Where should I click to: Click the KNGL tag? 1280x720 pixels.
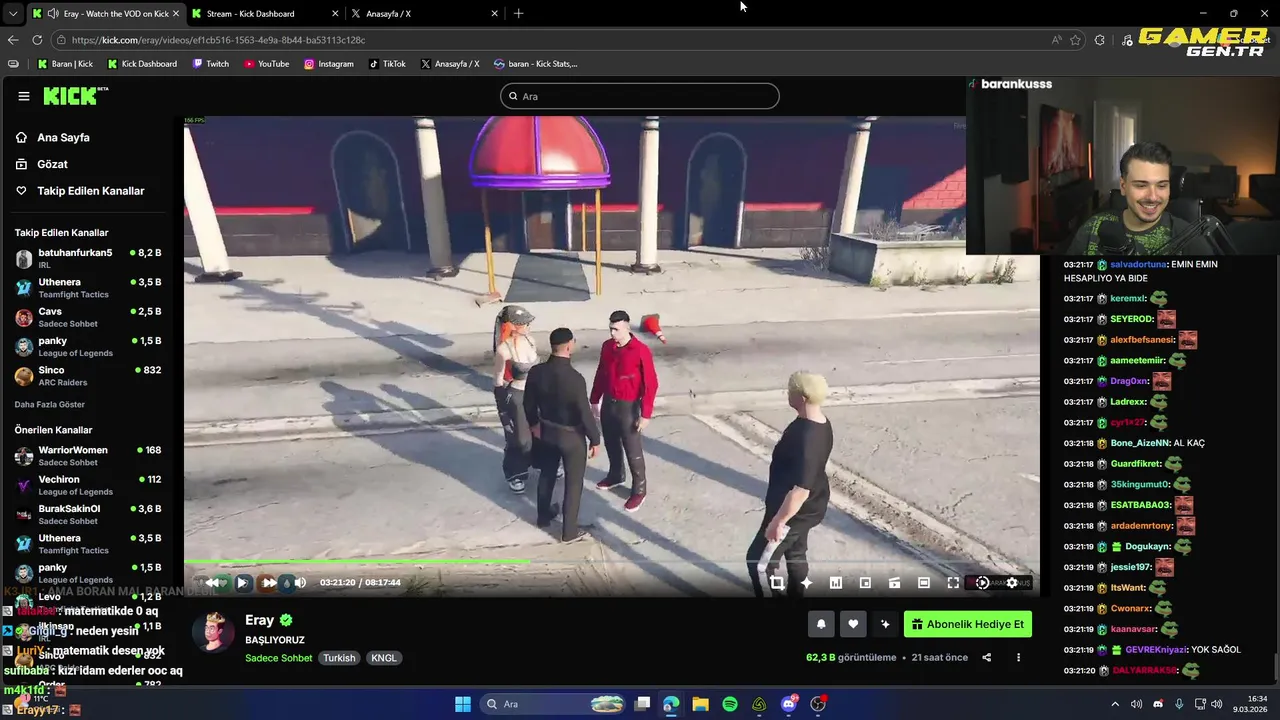pyautogui.click(x=384, y=658)
